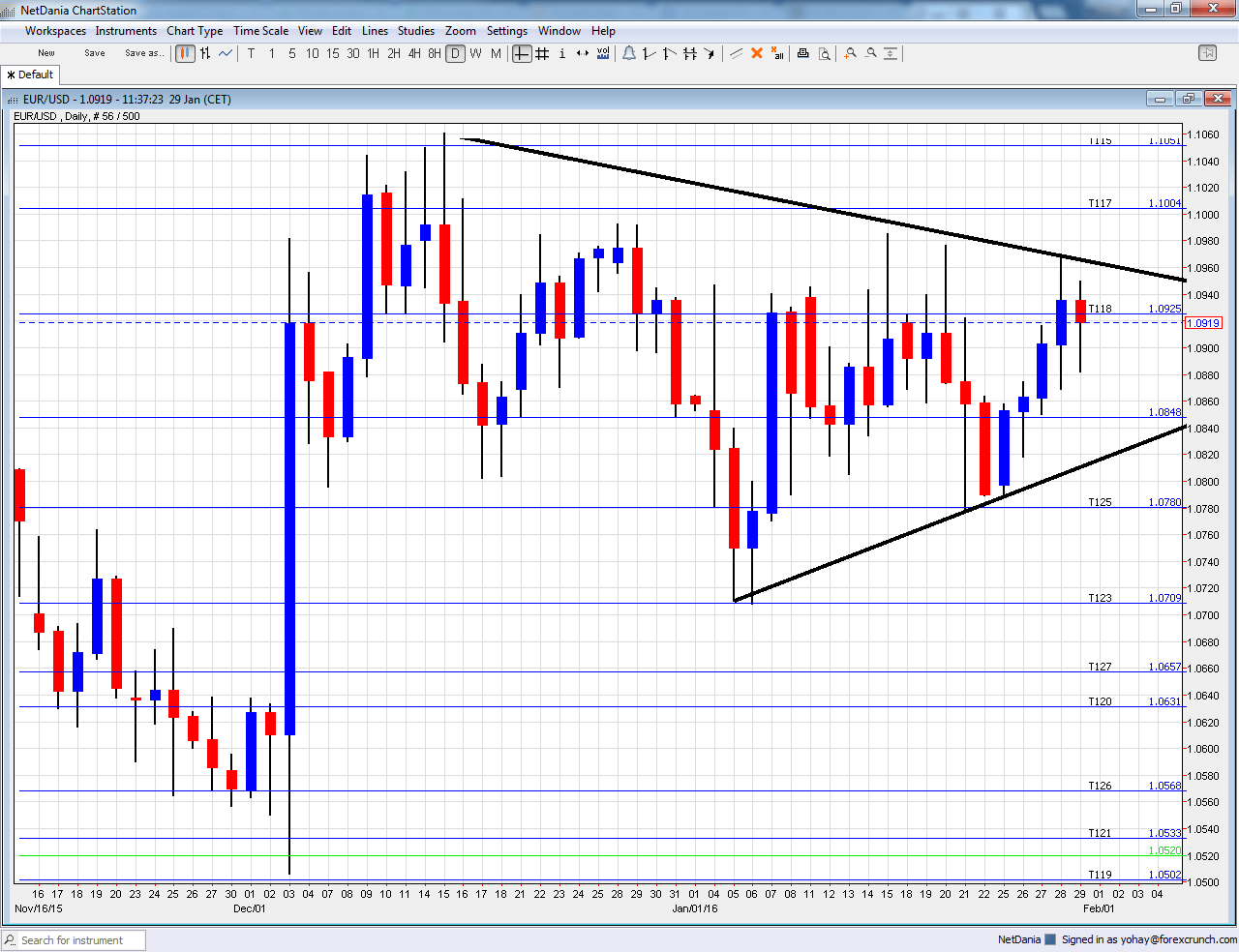Switch to the Default workspace tab
This screenshot has width=1239, height=952.
point(31,74)
